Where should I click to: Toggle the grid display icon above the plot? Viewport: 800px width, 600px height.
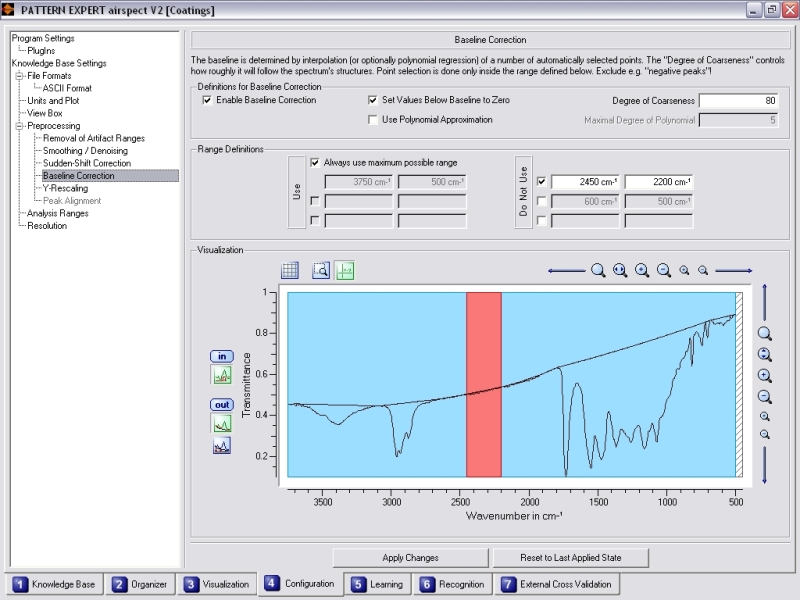(291, 270)
